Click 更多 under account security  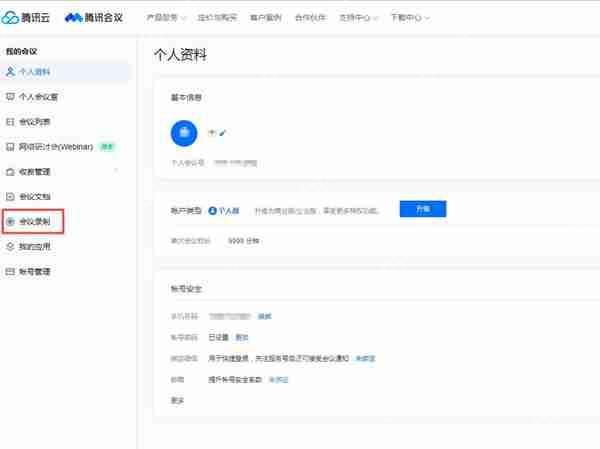(x=177, y=400)
